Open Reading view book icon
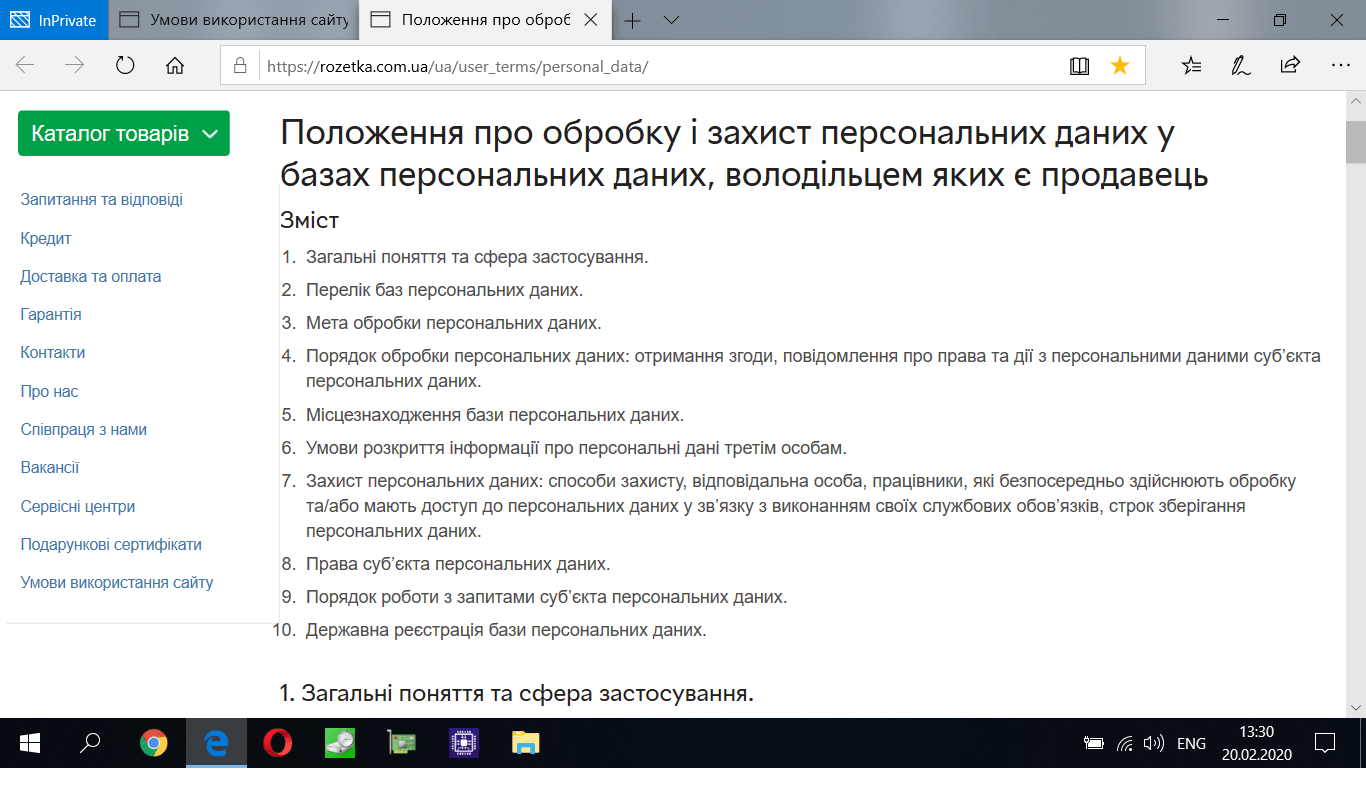This screenshot has width=1366, height=802. point(1079,66)
